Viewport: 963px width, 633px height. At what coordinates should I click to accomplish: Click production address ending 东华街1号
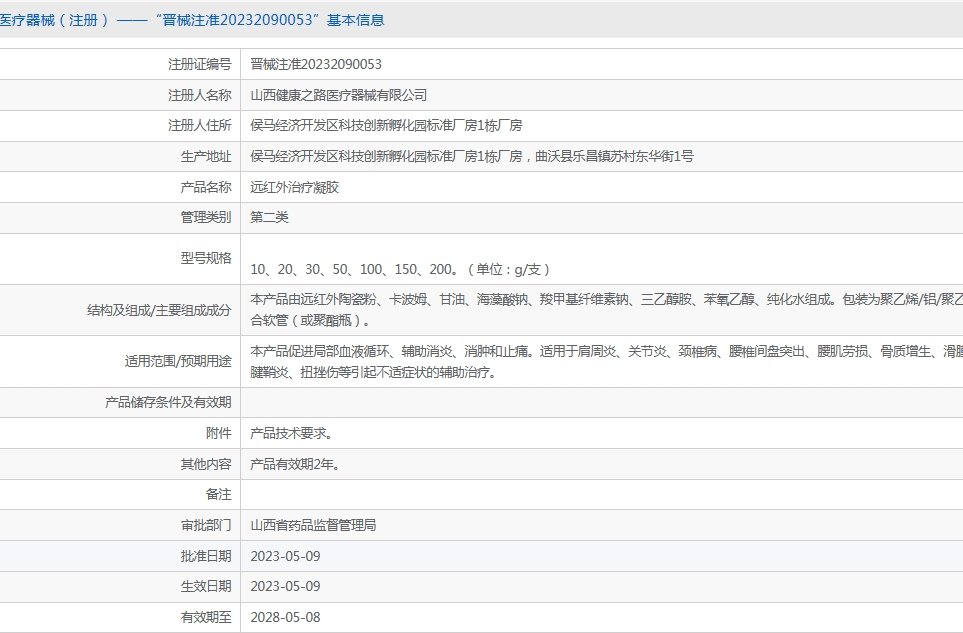(x=472, y=157)
